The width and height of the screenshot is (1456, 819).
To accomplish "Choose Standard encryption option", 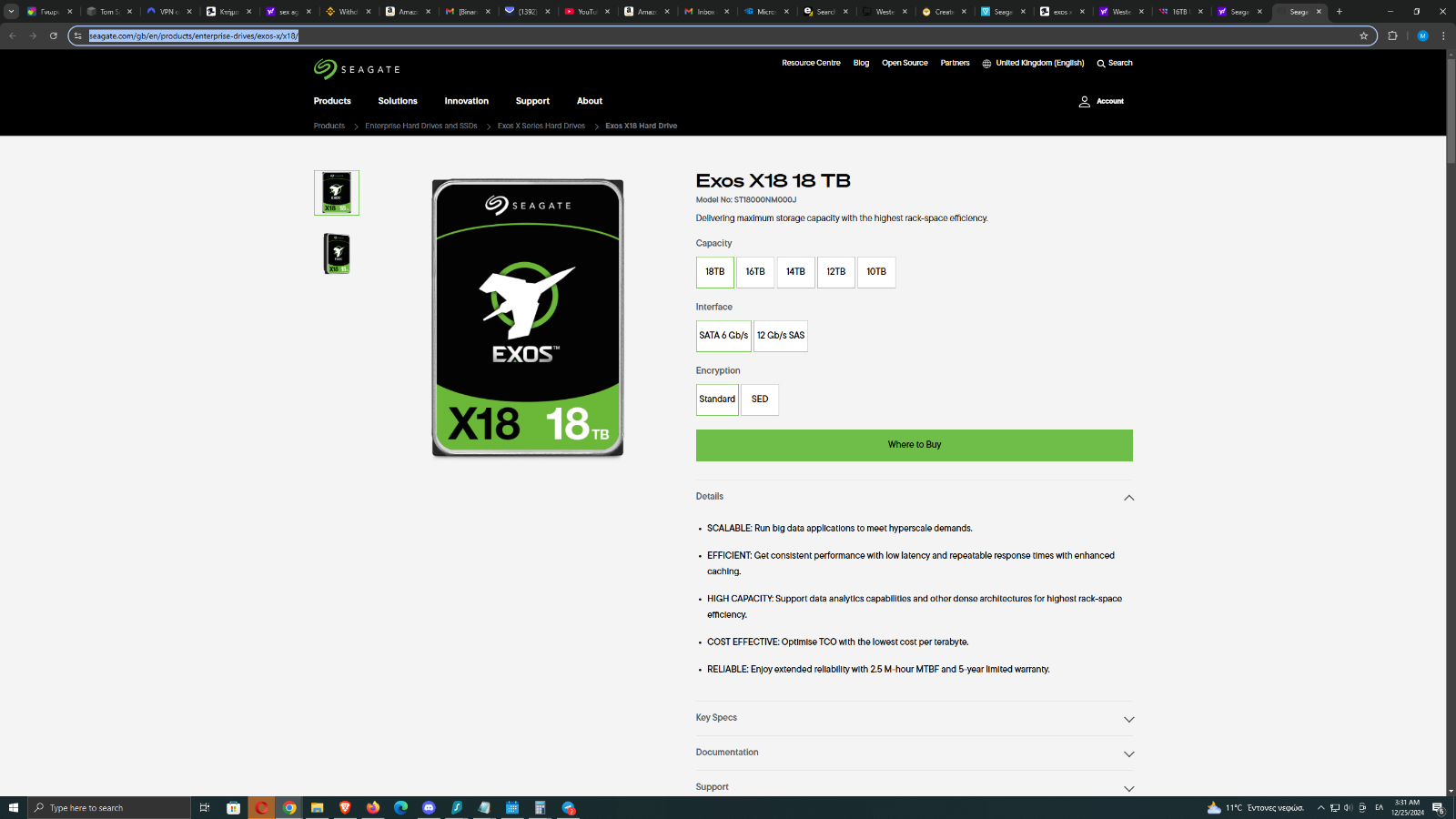I will 717,399.
